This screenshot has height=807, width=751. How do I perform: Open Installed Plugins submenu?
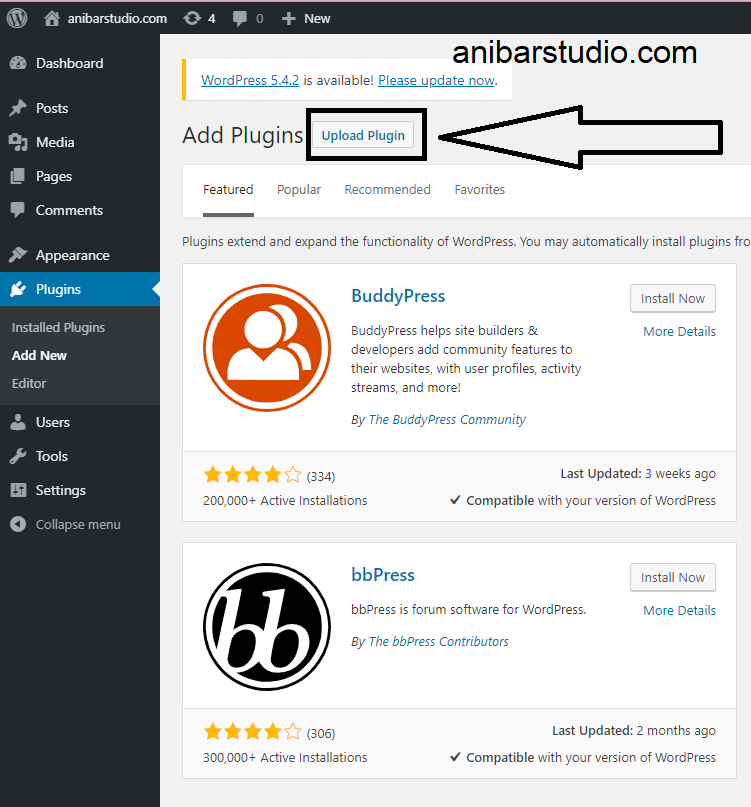tap(58, 327)
